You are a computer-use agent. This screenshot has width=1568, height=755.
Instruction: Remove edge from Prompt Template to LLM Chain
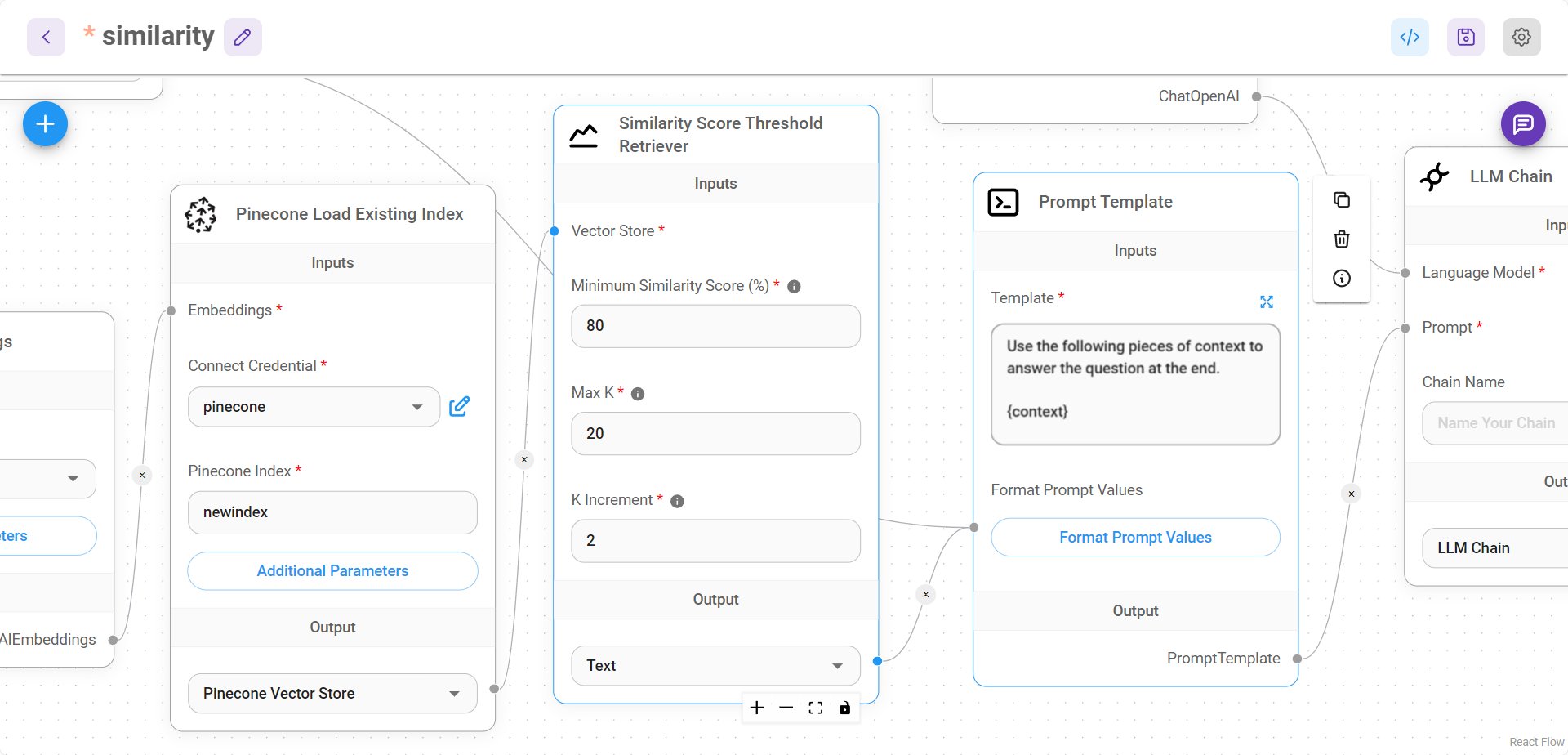coord(1352,494)
